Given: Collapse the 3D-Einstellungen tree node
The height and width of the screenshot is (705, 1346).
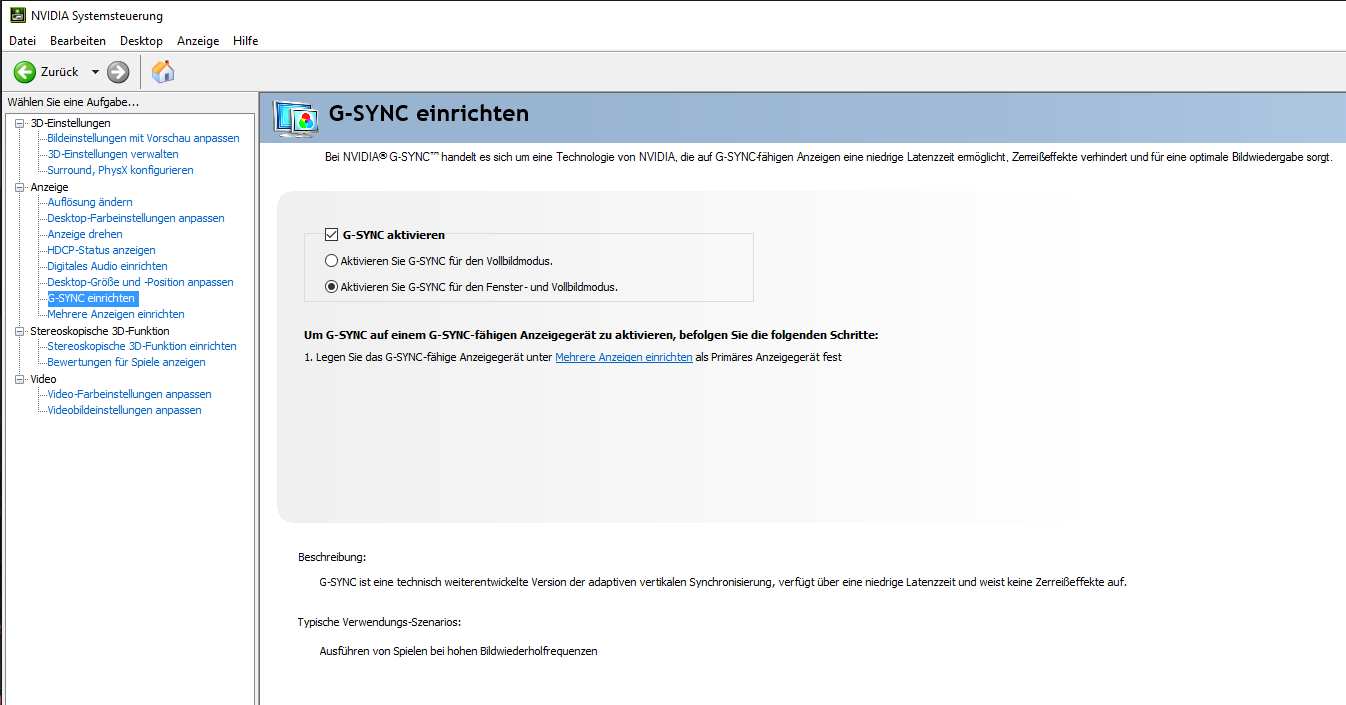Looking at the screenshot, I should pyautogui.click(x=19, y=123).
